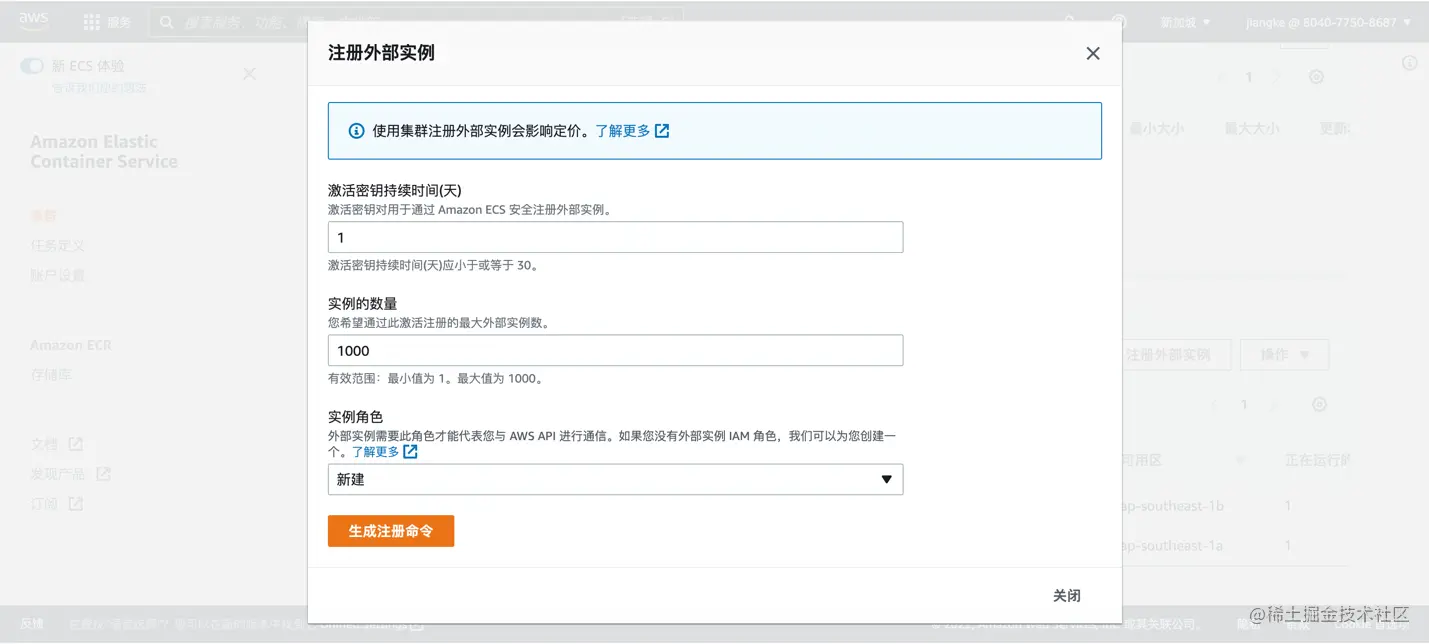Click the 实例的数量 input showing 1000
This screenshot has height=644, width=1429.
(x=615, y=350)
